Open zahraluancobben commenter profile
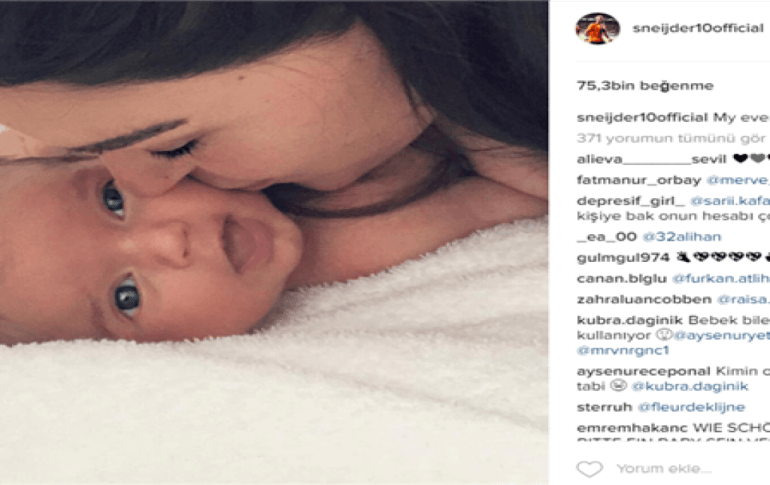This screenshot has width=770, height=485. click(644, 299)
